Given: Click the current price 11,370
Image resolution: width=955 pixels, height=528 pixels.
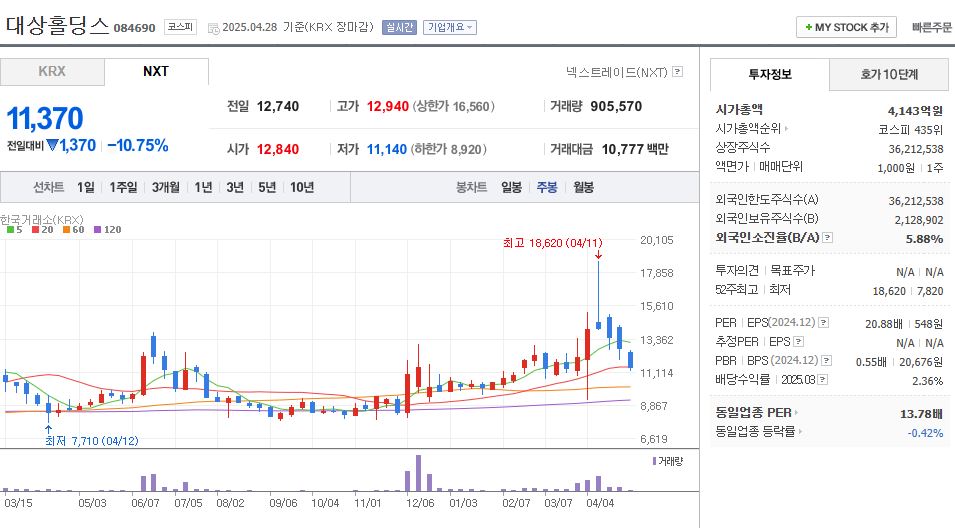Looking at the screenshot, I should [x=45, y=118].
